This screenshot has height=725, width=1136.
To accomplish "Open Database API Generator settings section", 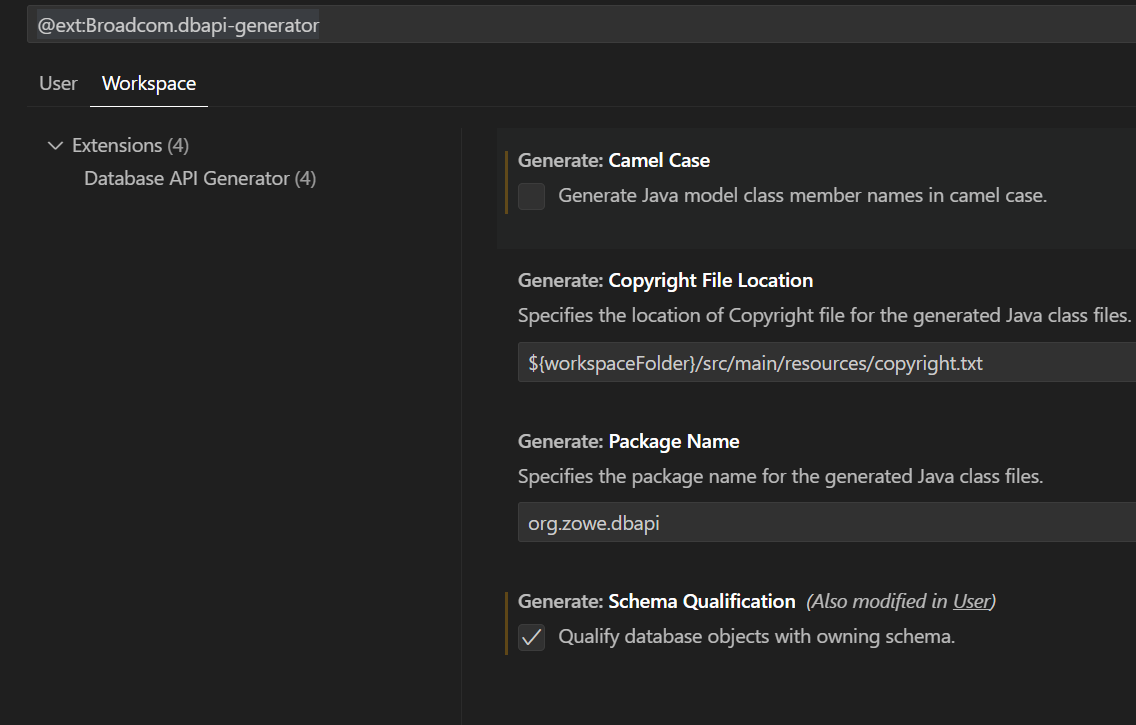I will (200, 179).
